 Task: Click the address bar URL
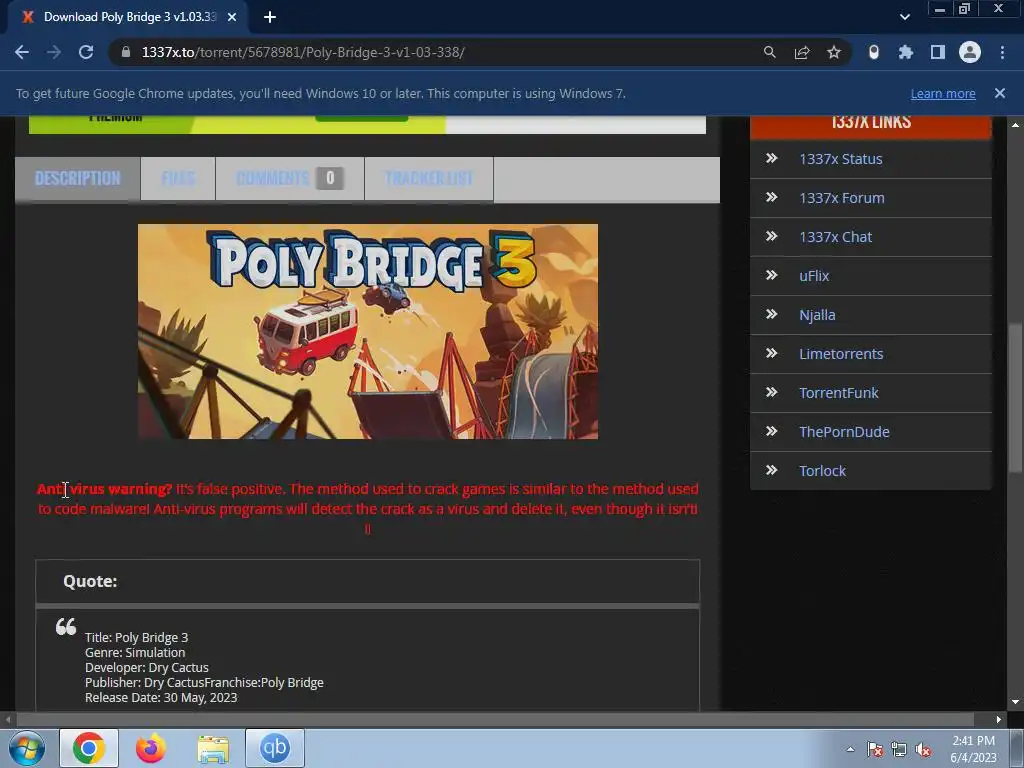click(302, 52)
